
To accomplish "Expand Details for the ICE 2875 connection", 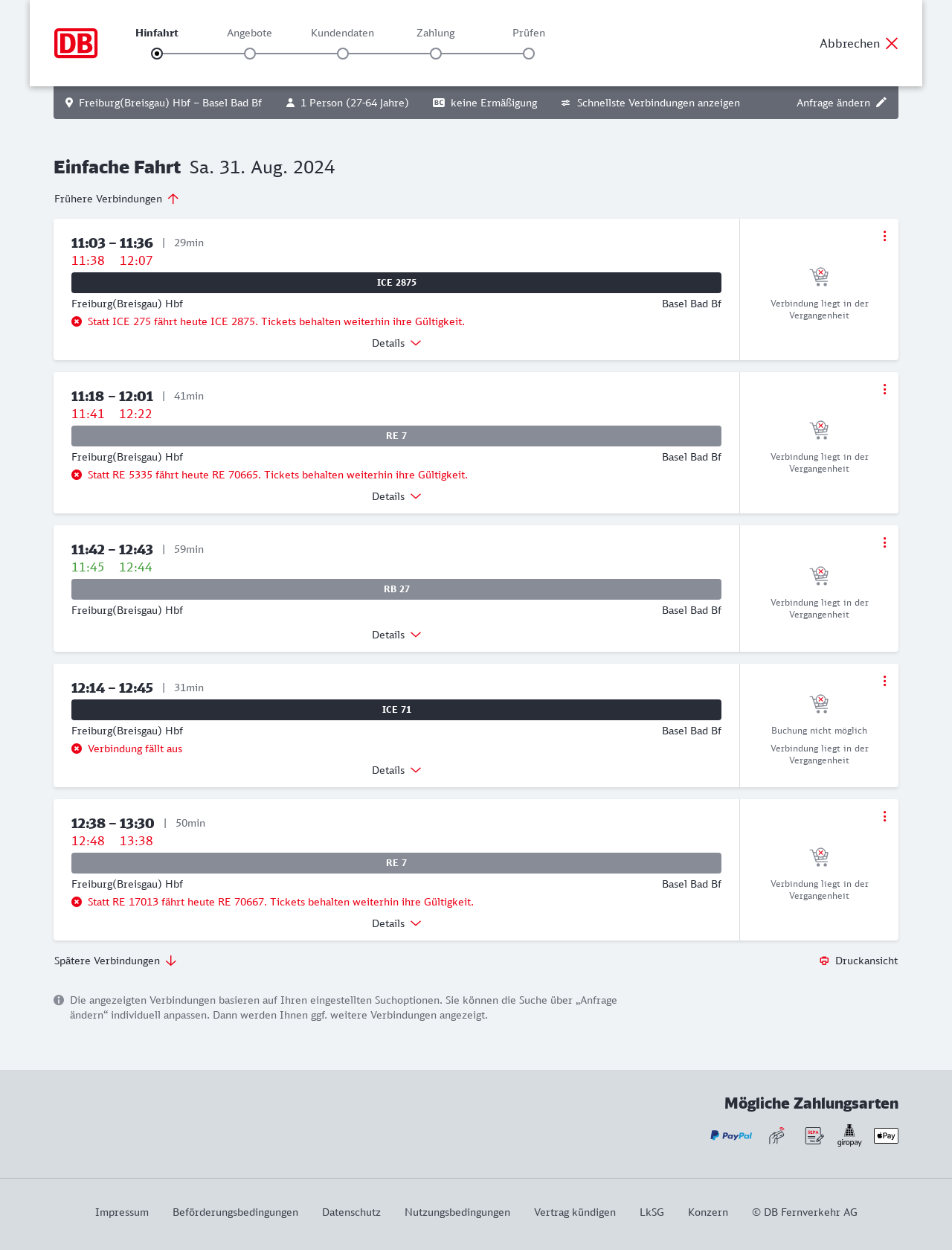I will point(396,343).
